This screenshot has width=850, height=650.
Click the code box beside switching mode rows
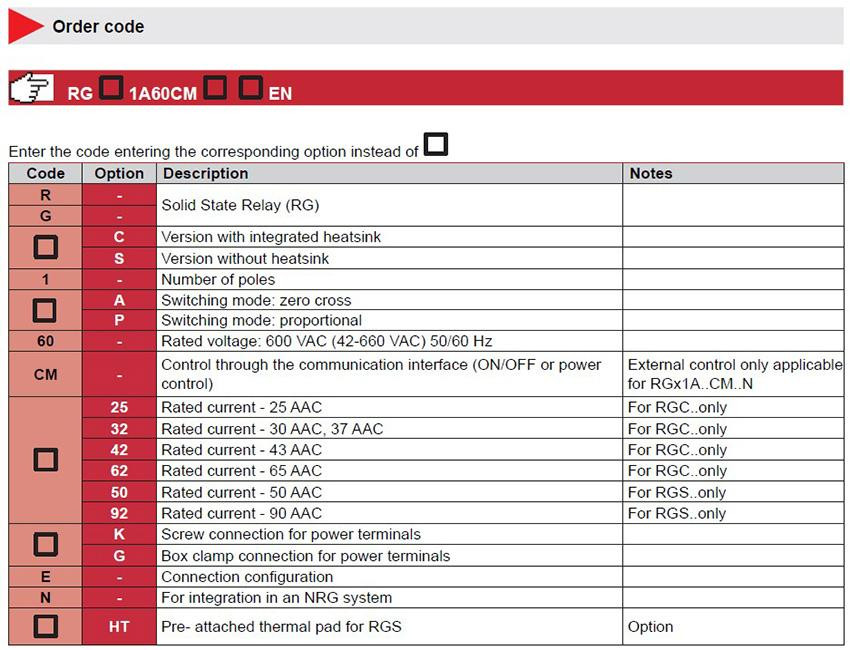point(44,311)
